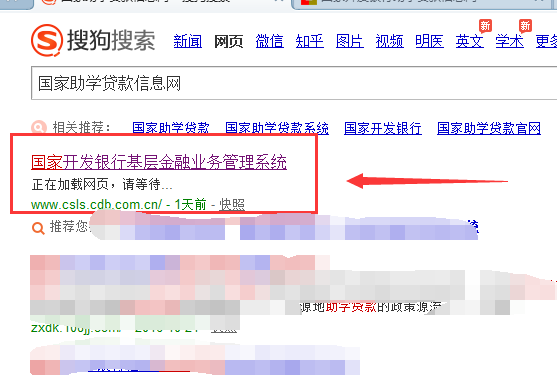Focus the search box containing 国家助学贷款信息网
The width and height of the screenshot is (557, 377).
294,83
